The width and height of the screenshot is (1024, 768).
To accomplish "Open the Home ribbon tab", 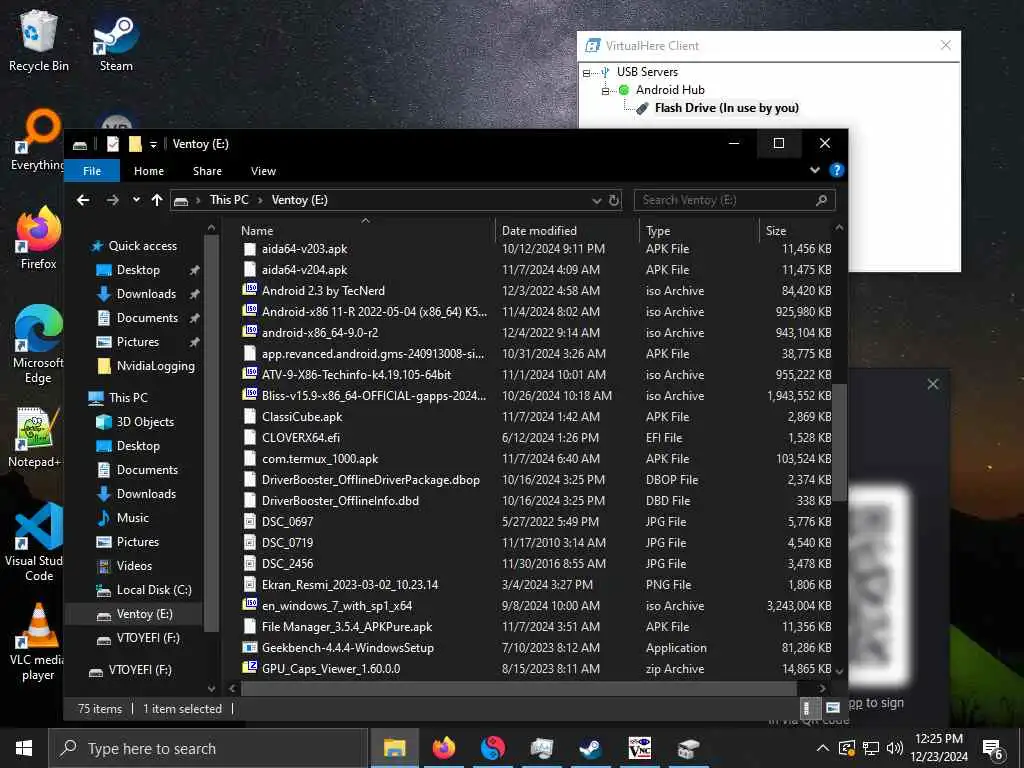I will click(x=149, y=170).
